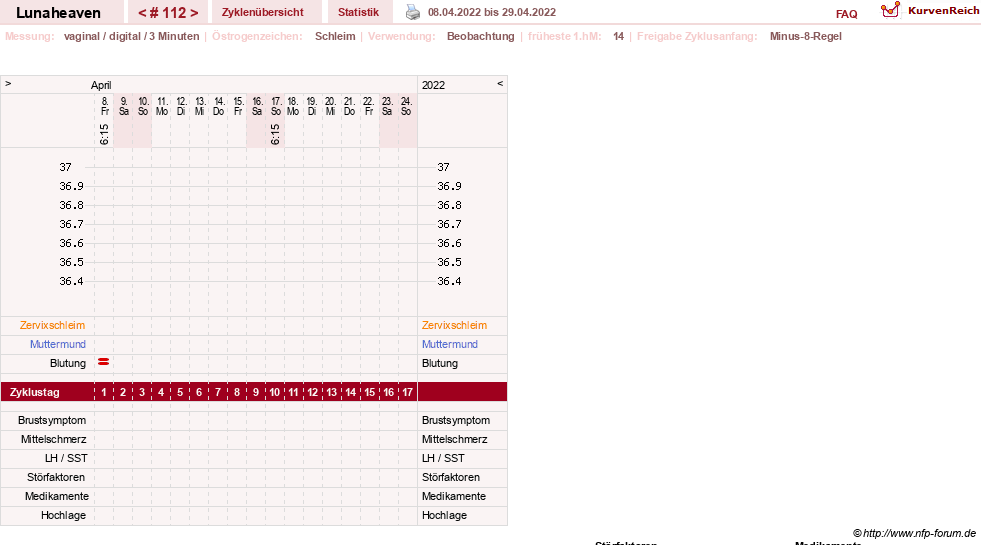Click the left 36.4 temperature label
Screen dimensions: 981x545
pos(71,281)
